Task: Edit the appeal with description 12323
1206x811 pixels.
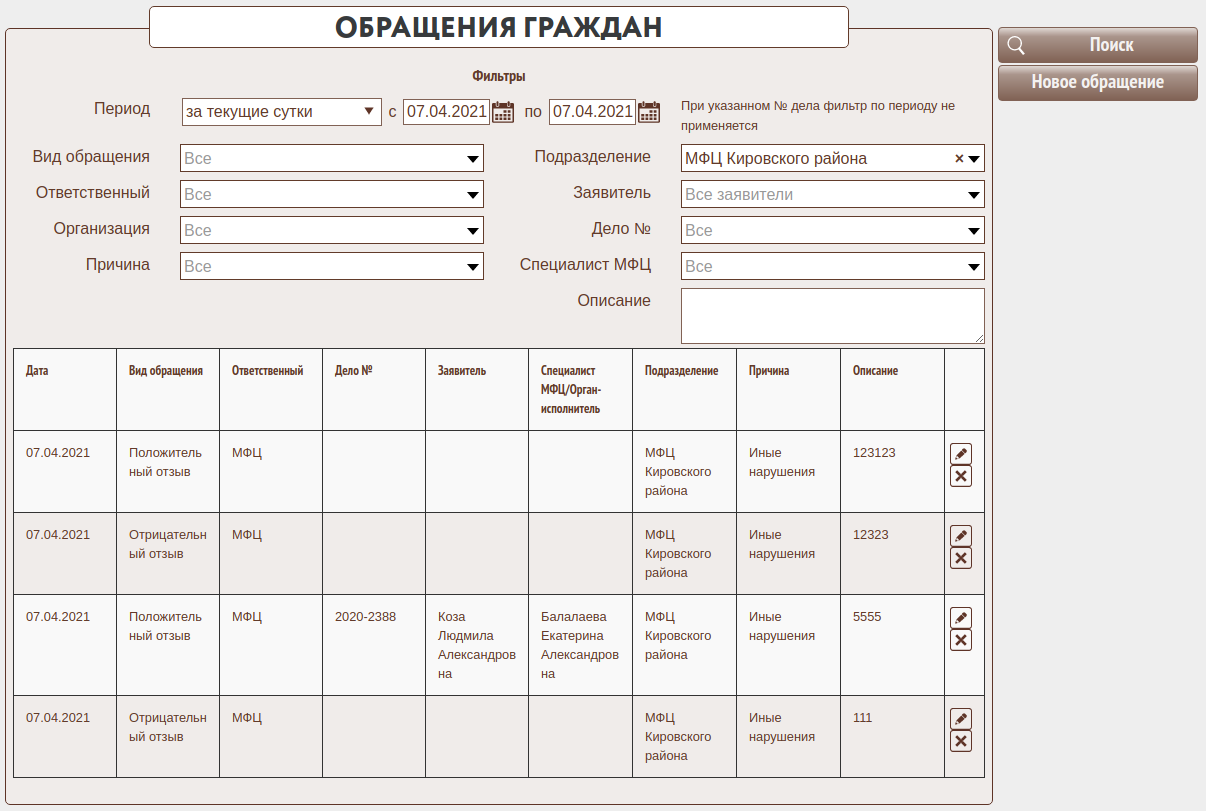Action: (x=960, y=536)
